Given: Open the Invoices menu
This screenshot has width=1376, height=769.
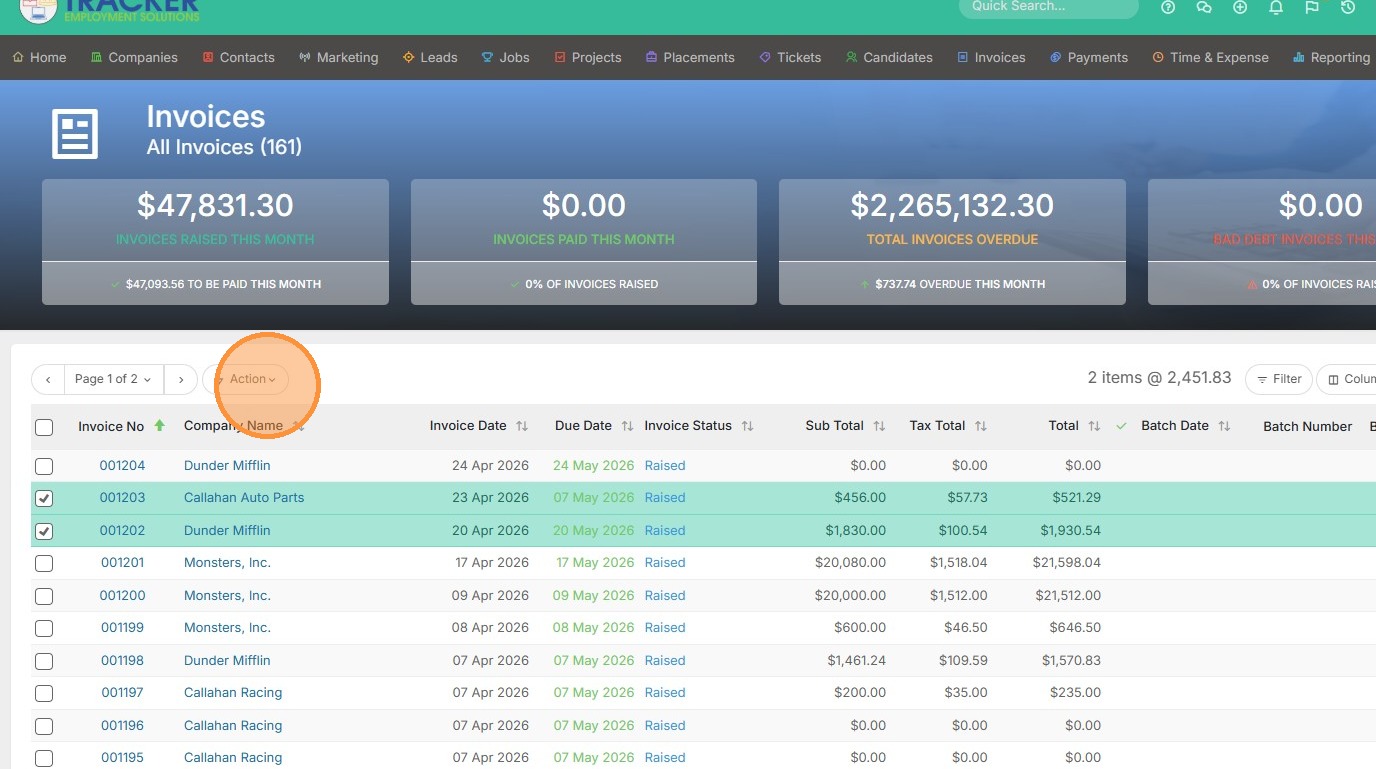Looking at the screenshot, I should coord(991,57).
